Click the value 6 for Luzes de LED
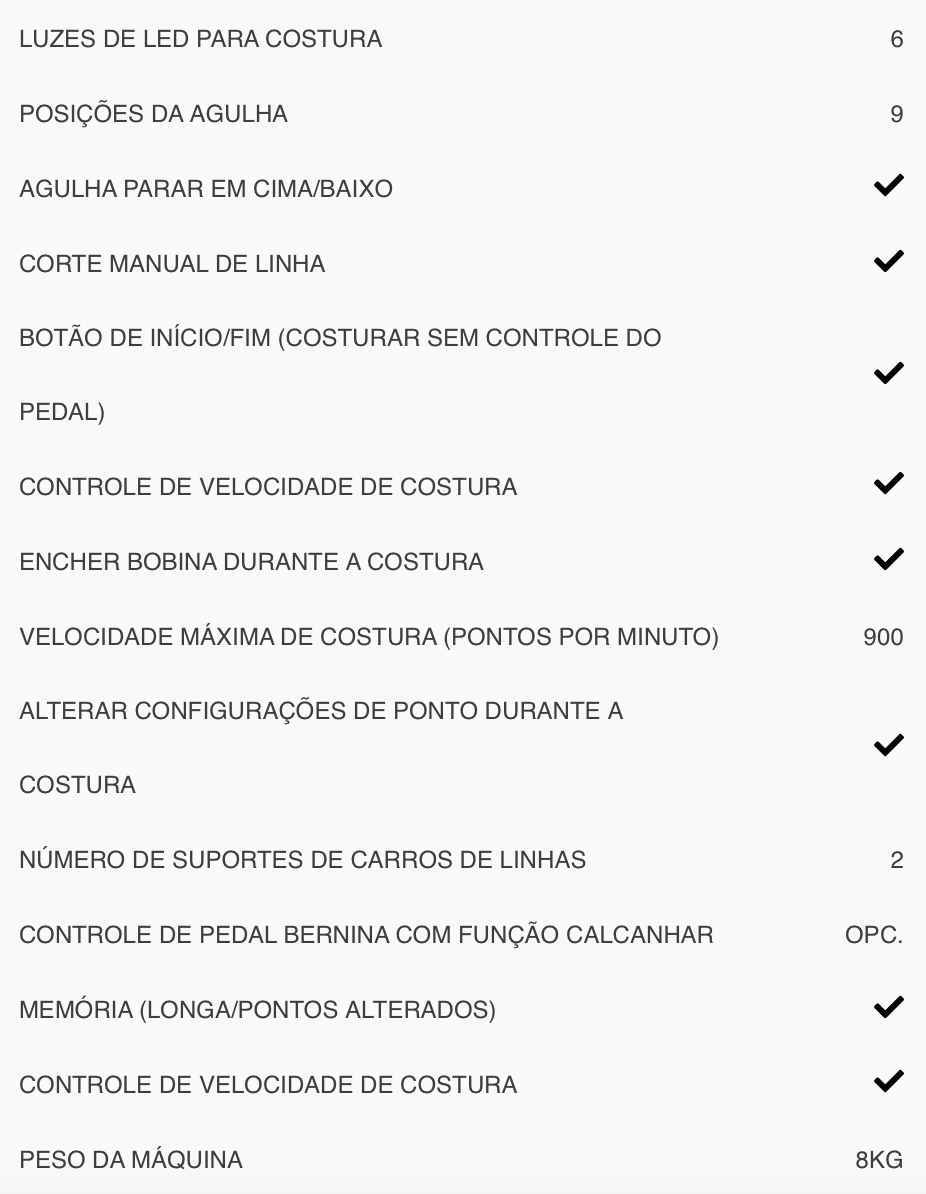 coord(896,40)
